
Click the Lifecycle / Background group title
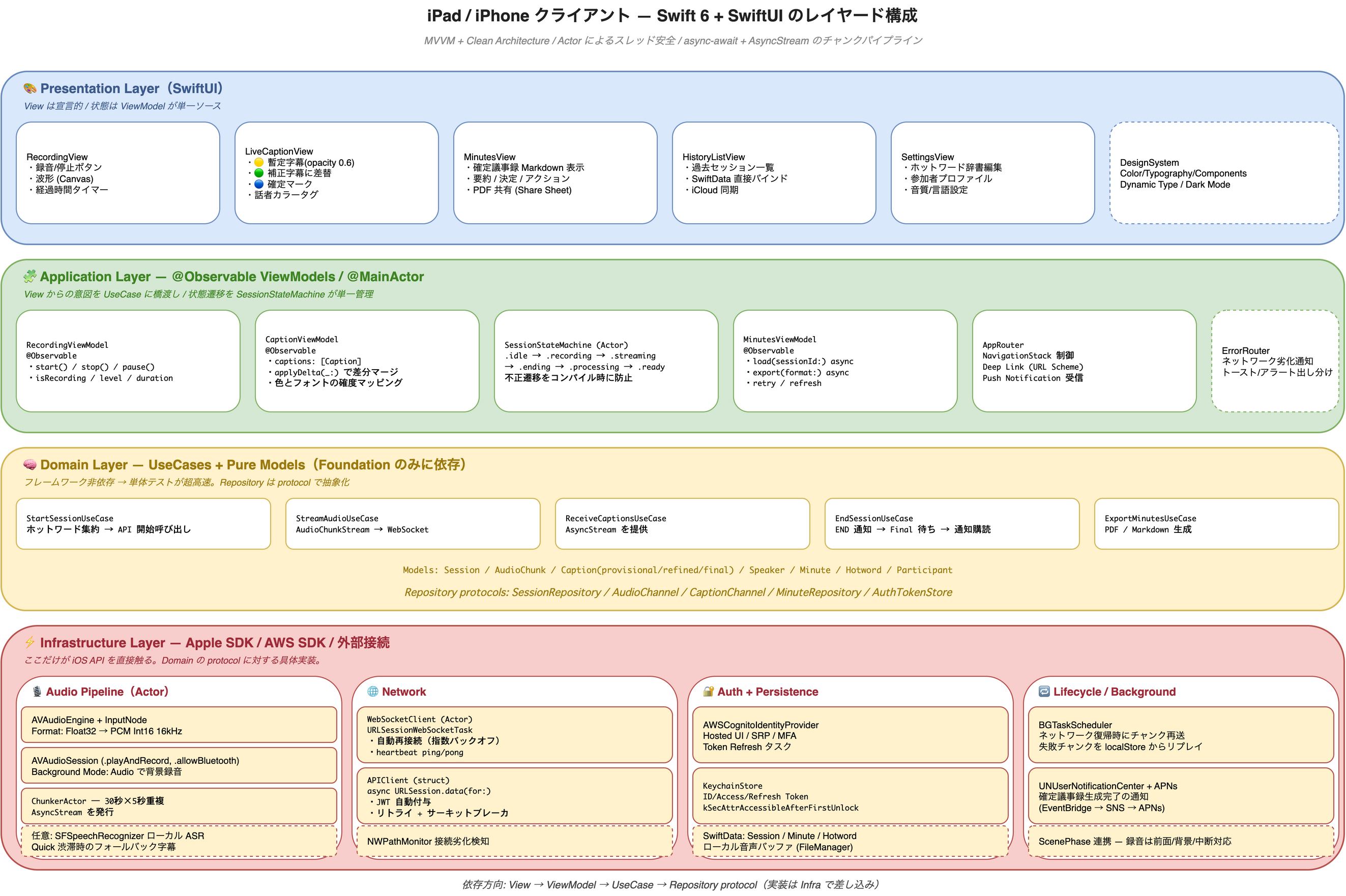pos(1115,692)
